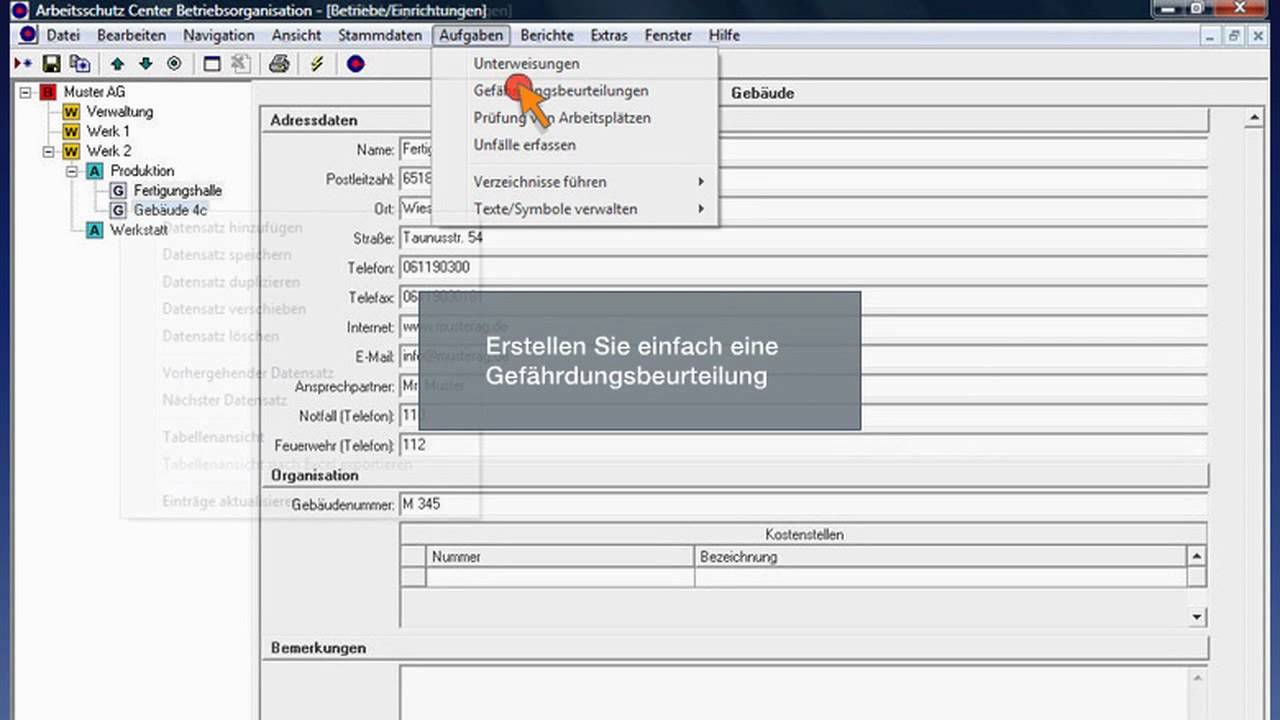Click the circular target icon in toolbar
Image resolution: width=1280 pixels, height=720 pixels.
click(174, 64)
